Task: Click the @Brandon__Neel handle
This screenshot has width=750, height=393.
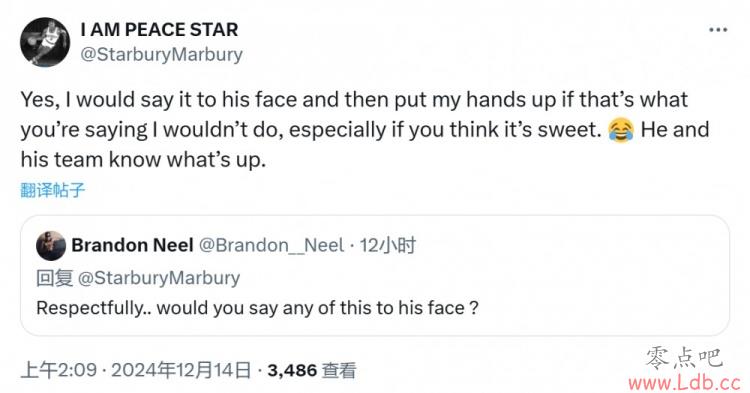Action: pos(271,245)
